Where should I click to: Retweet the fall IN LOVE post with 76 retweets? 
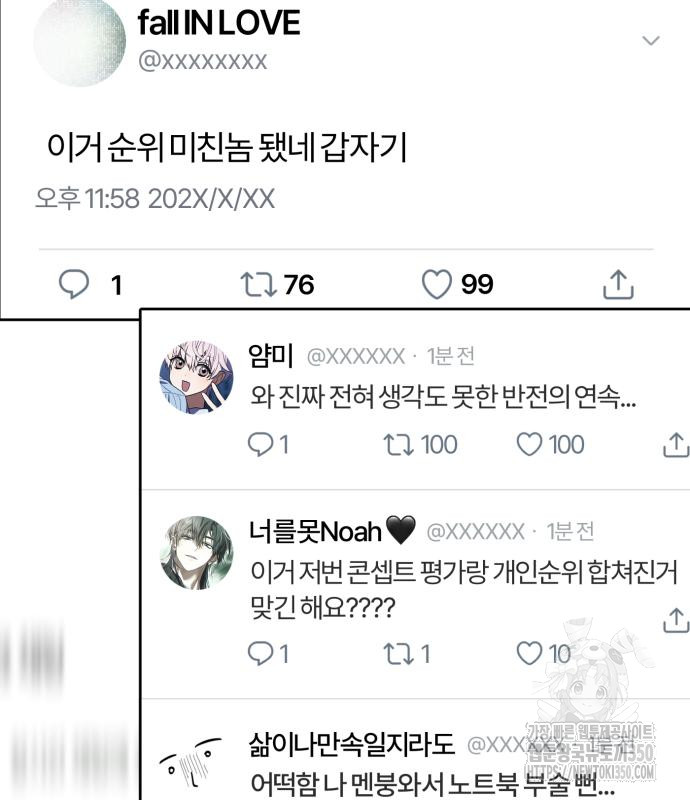pos(259,285)
